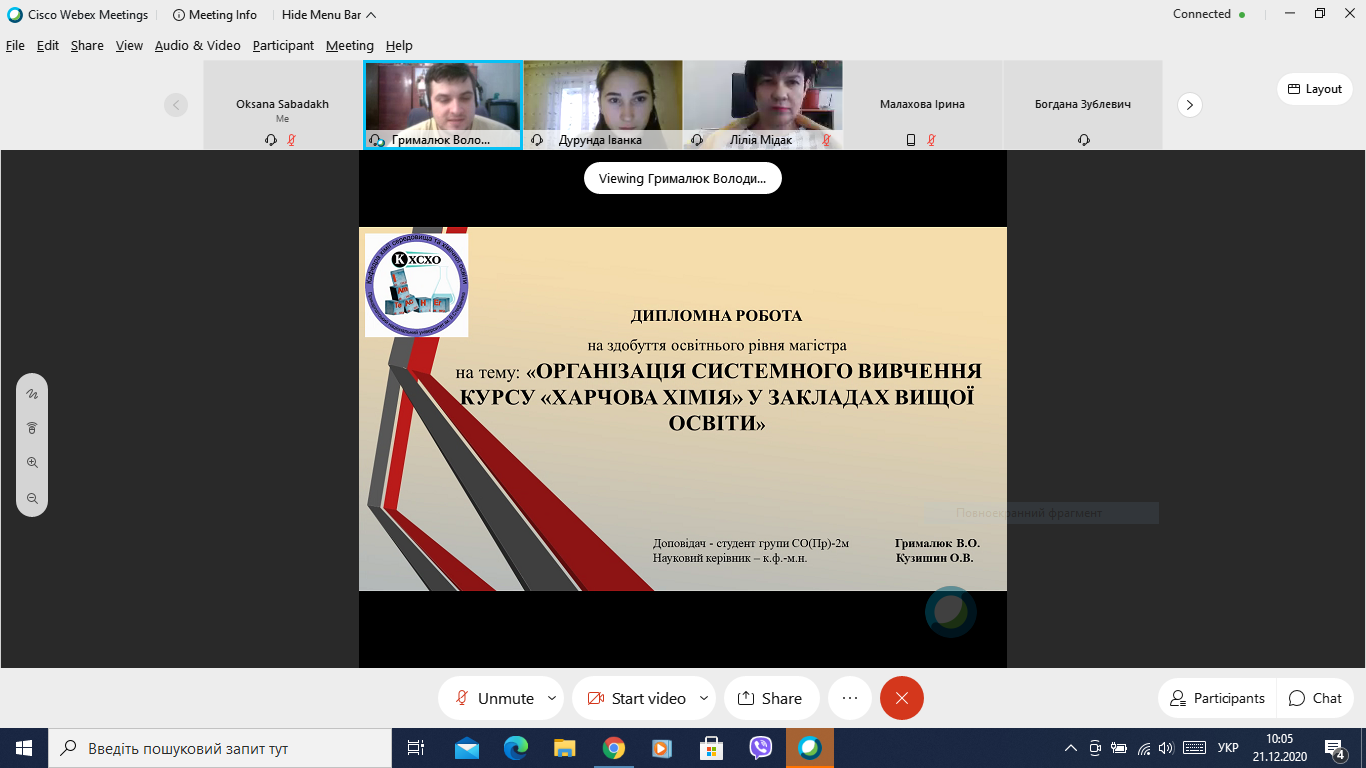The height and width of the screenshot is (768, 1366).
Task: Toggle the Participants panel
Action: (1216, 698)
